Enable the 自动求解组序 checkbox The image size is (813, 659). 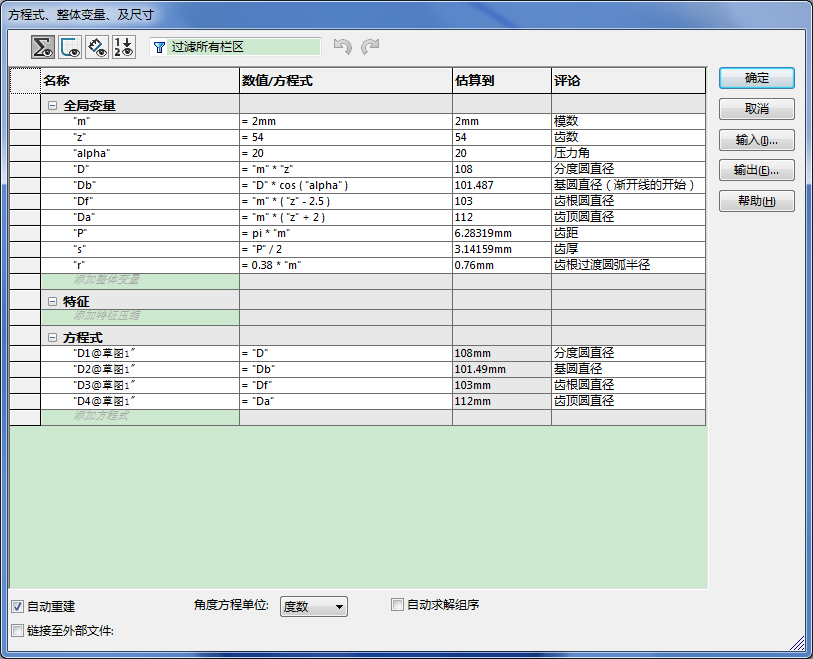[x=397, y=604]
